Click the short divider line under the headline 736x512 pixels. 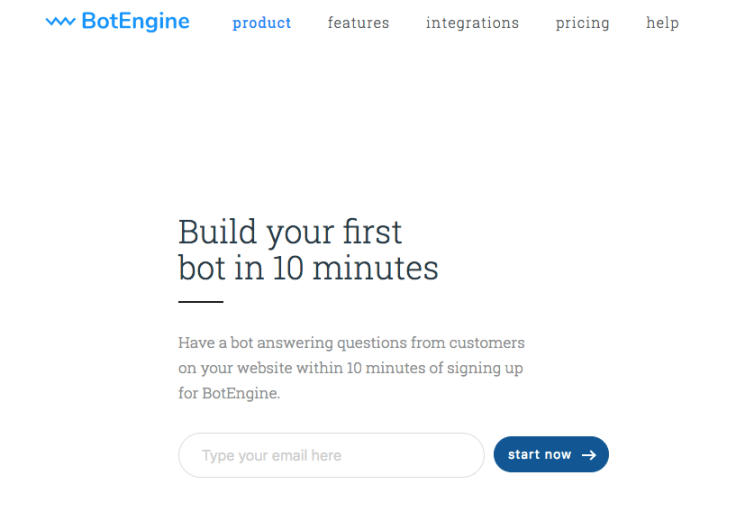tap(200, 302)
